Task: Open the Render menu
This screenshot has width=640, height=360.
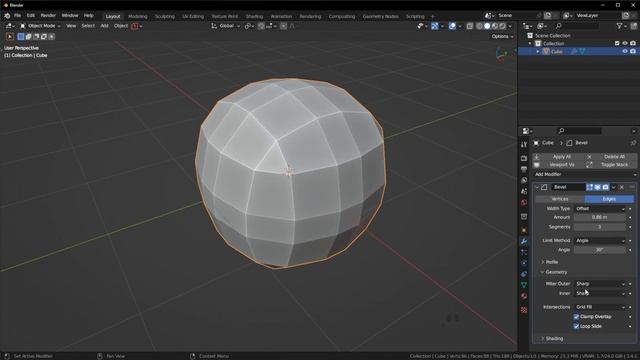Action: 48,16
